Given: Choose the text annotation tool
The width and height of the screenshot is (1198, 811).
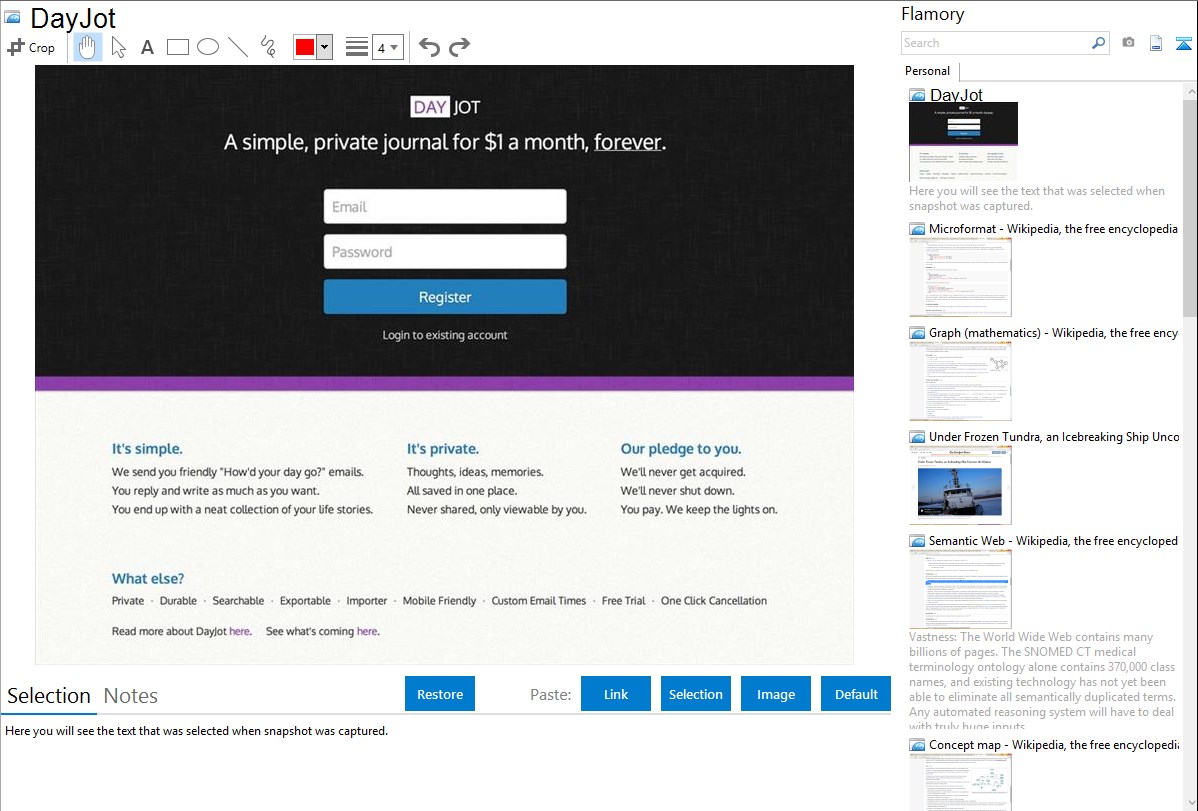Looking at the screenshot, I should click(x=147, y=47).
